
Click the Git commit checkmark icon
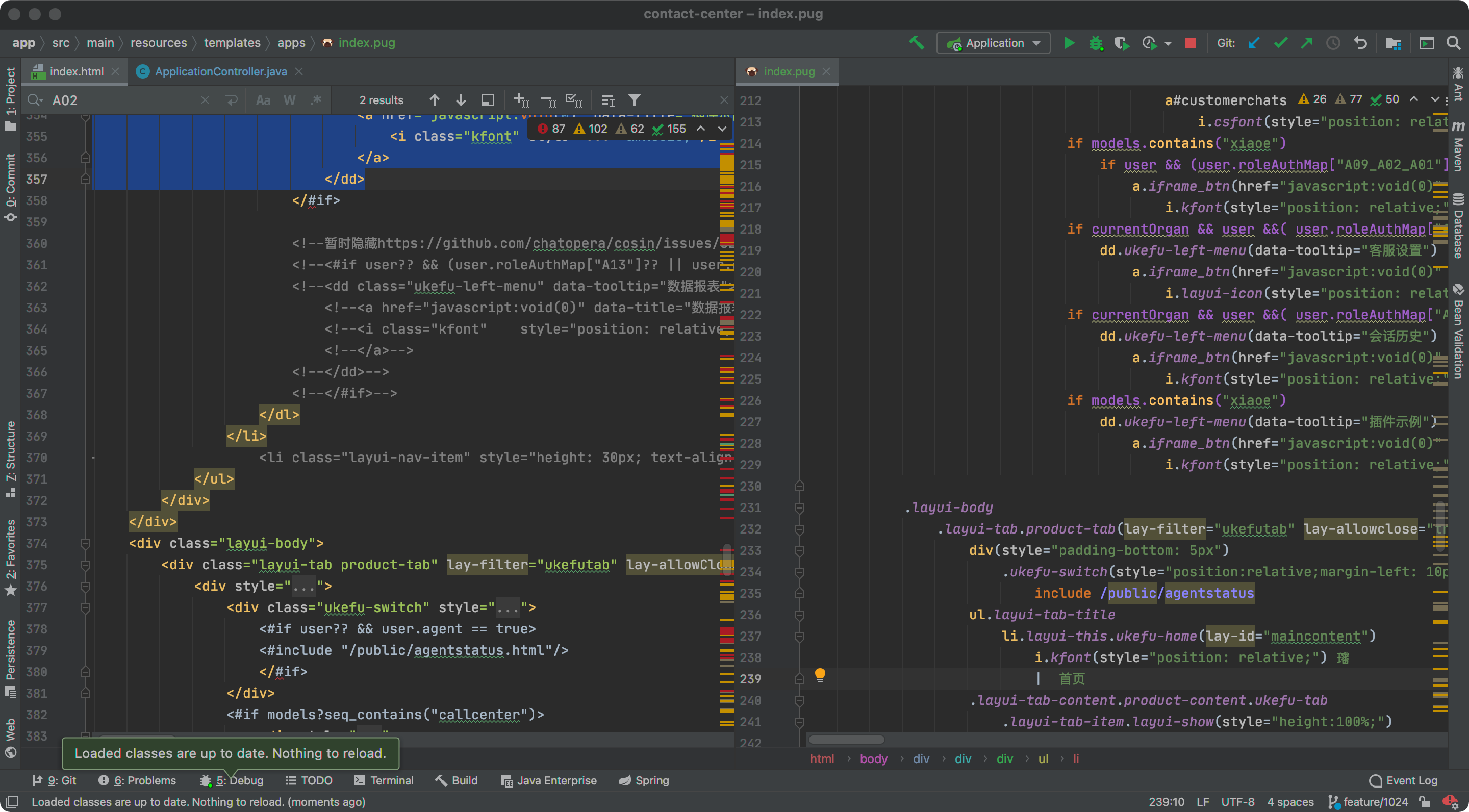point(1280,43)
